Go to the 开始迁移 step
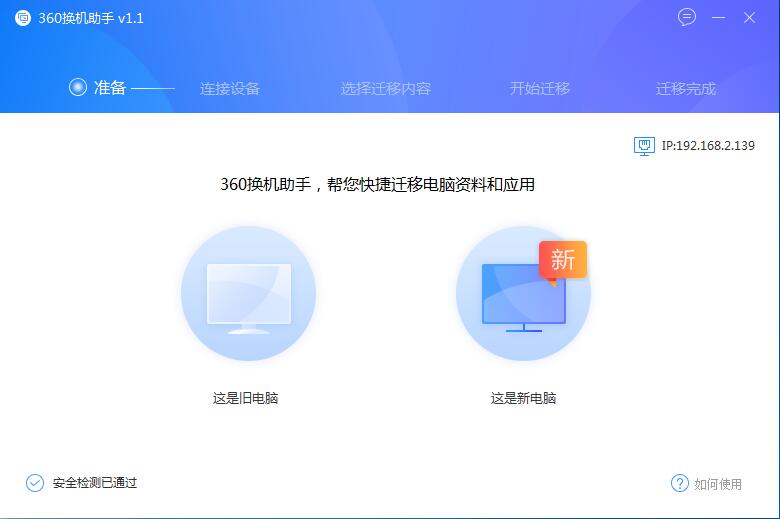The image size is (780, 519). pos(540,89)
